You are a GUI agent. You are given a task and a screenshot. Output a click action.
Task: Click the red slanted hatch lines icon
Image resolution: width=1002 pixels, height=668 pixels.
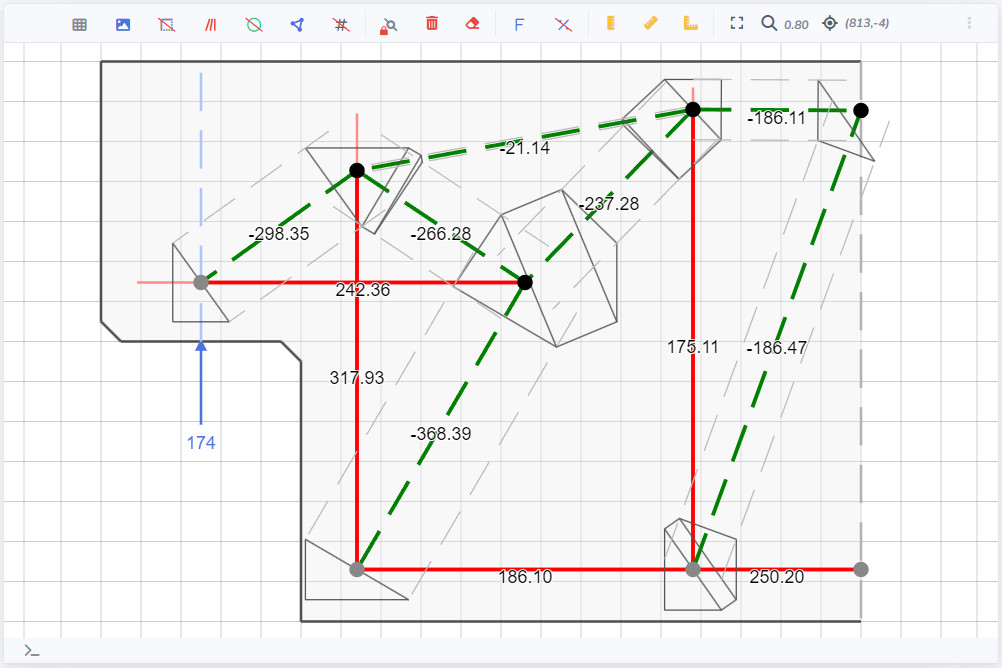coord(210,24)
